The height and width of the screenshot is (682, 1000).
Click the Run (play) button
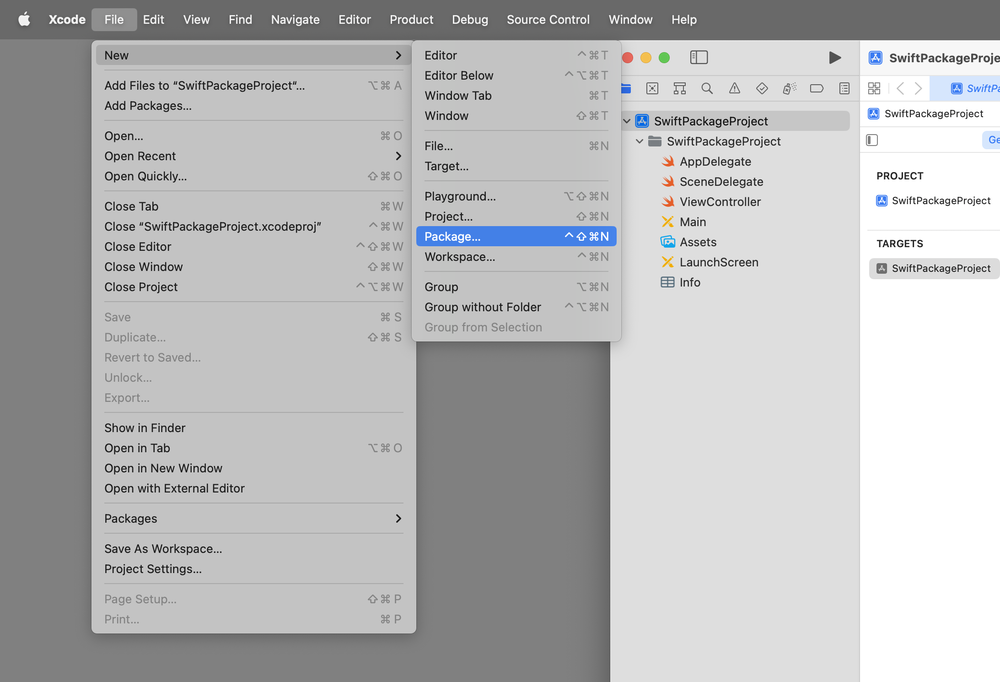[x=835, y=58]
